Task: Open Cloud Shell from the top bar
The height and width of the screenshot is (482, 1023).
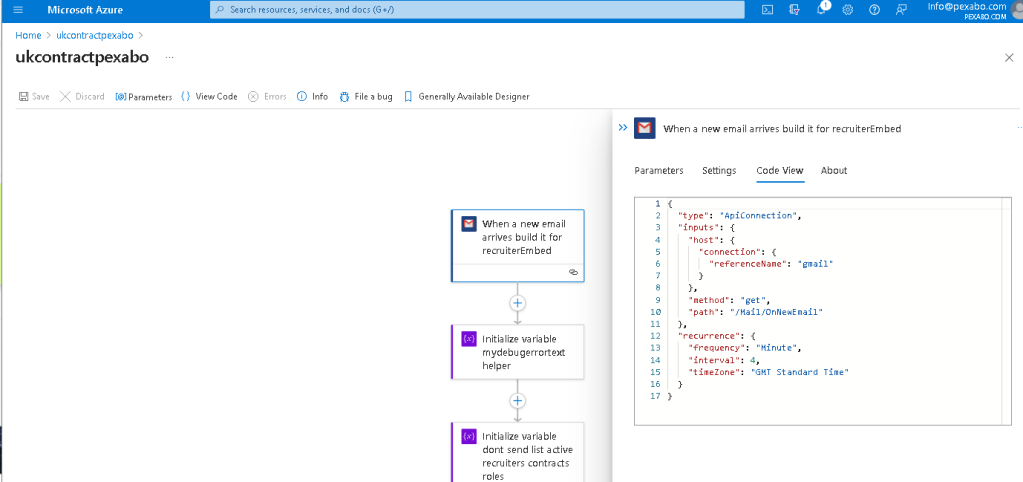Action: point(768,10)
